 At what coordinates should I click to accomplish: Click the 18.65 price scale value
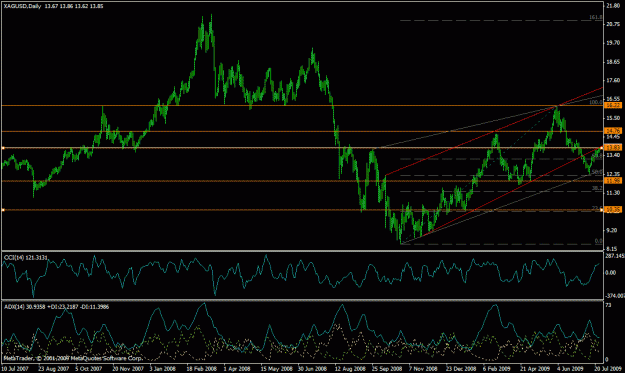click(x=613, y=62)
